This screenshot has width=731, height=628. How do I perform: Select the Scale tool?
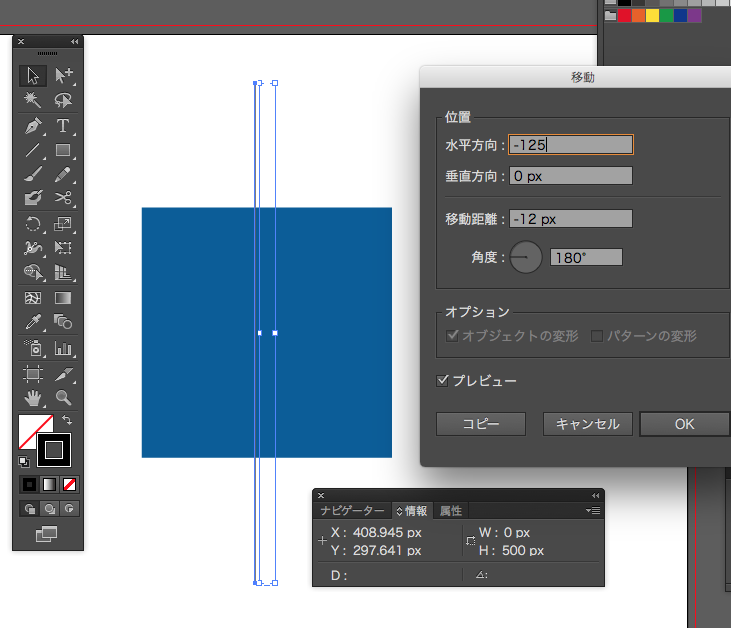63,224
